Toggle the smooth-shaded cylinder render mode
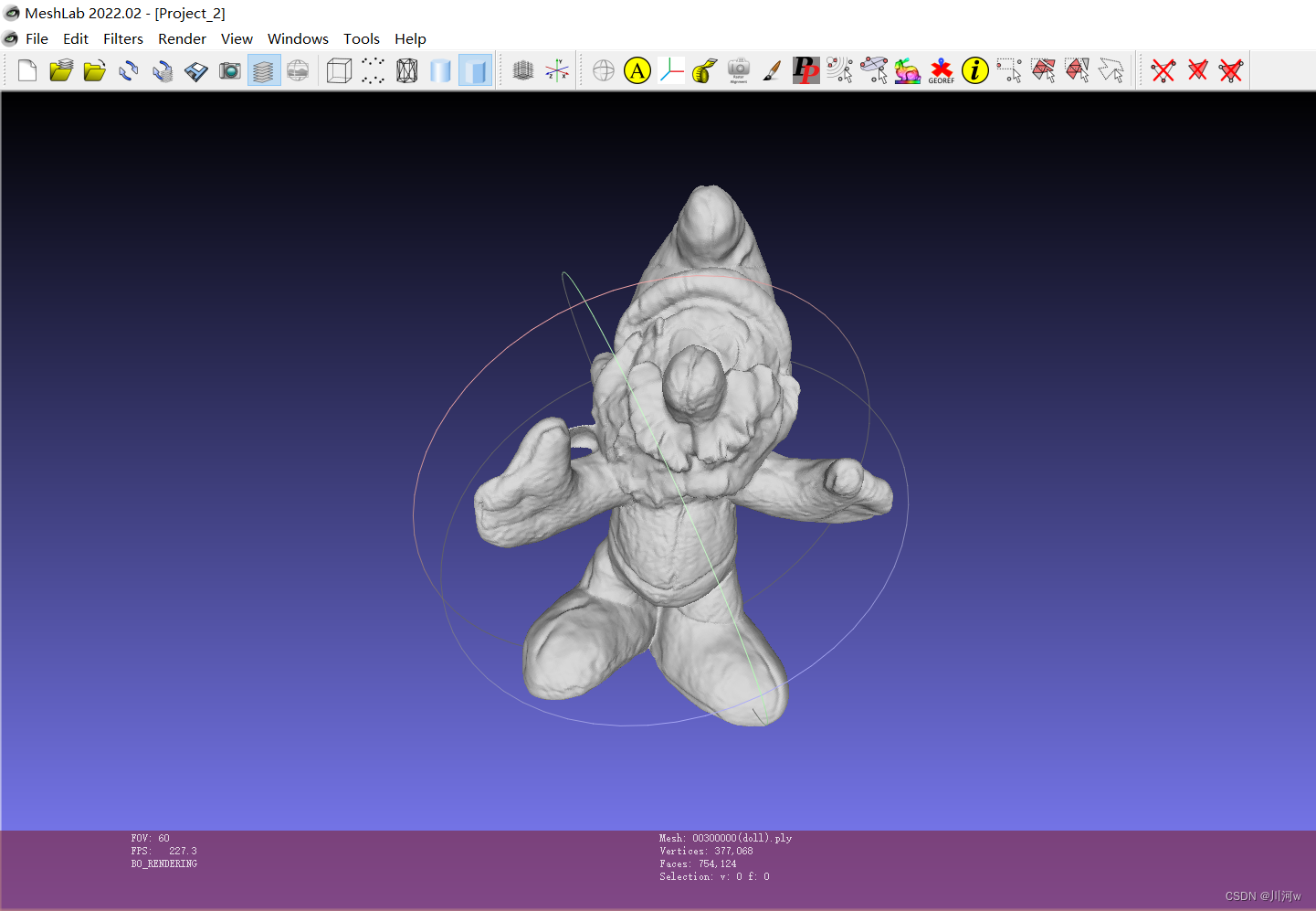1316x911 pixels. (x=440, y=70)
